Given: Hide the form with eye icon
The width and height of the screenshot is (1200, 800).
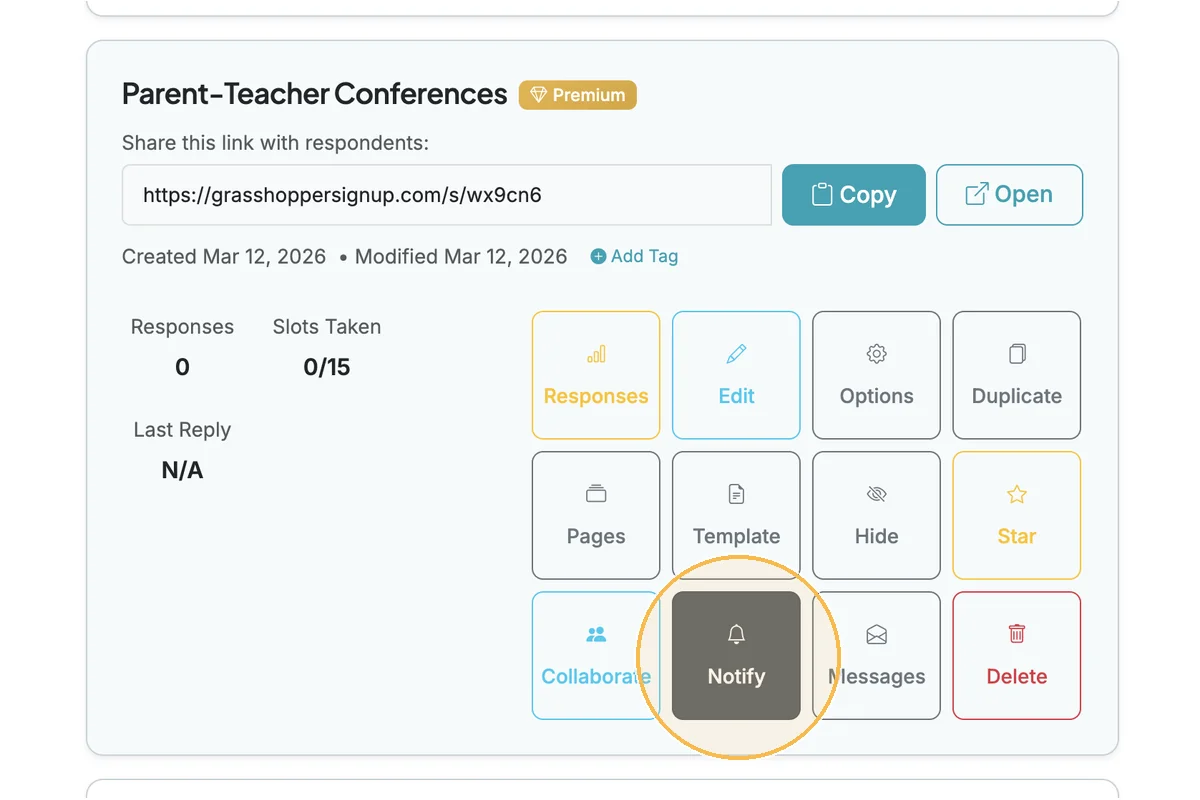Looking at the screenshot, I should (876, 515).
